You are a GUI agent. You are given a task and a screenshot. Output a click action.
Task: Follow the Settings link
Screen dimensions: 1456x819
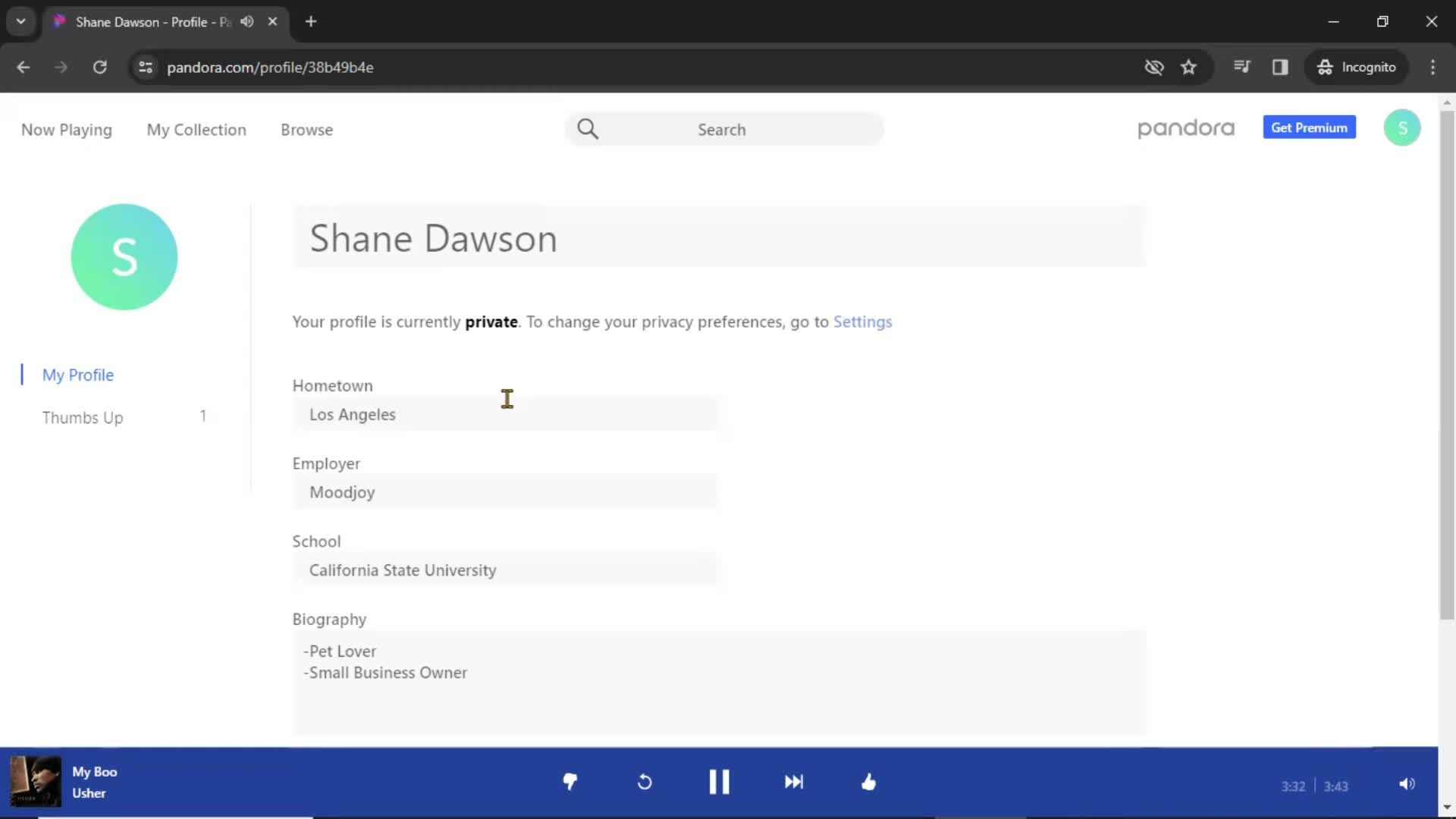[863, 322]
